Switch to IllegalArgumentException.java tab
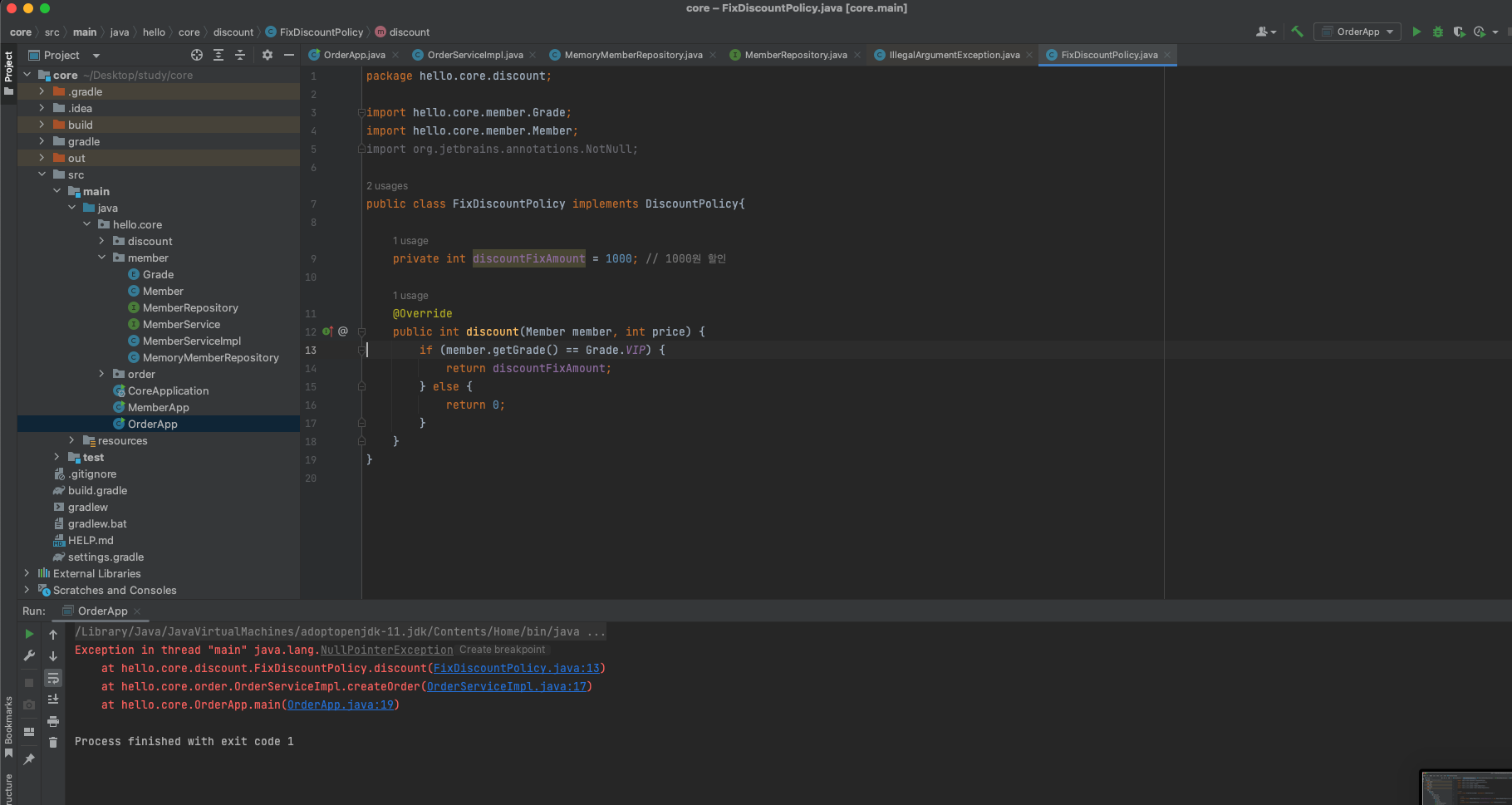 [x=954, y=55]
